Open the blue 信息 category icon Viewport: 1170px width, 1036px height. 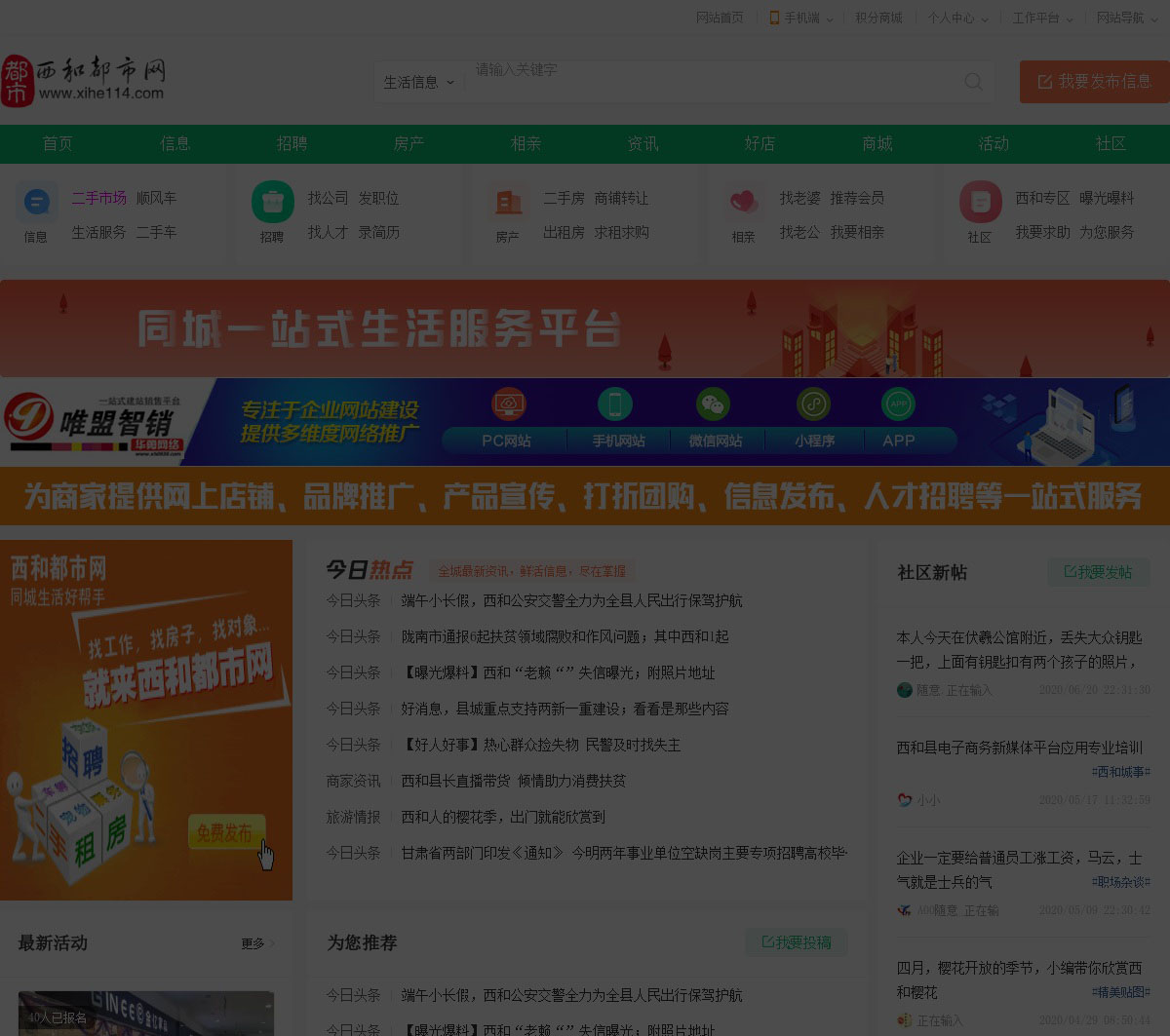[36, 203]
